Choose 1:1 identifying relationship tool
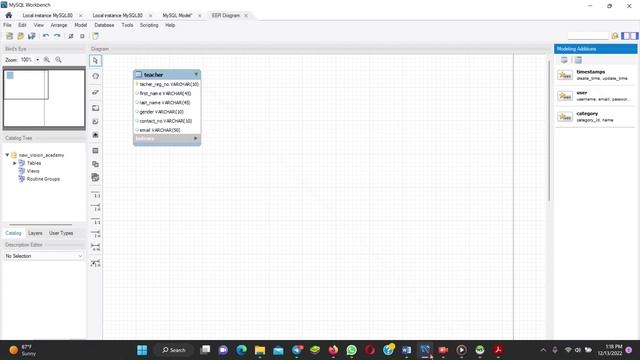Screen dimensions: 640x360 pos(96,221)
